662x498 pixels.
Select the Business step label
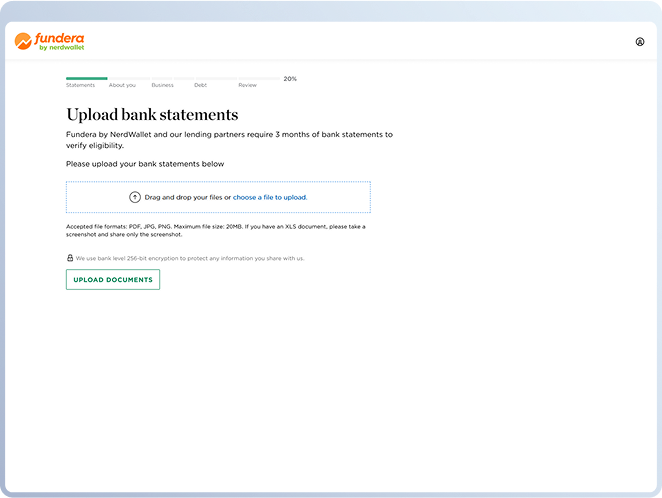[163, 85]
